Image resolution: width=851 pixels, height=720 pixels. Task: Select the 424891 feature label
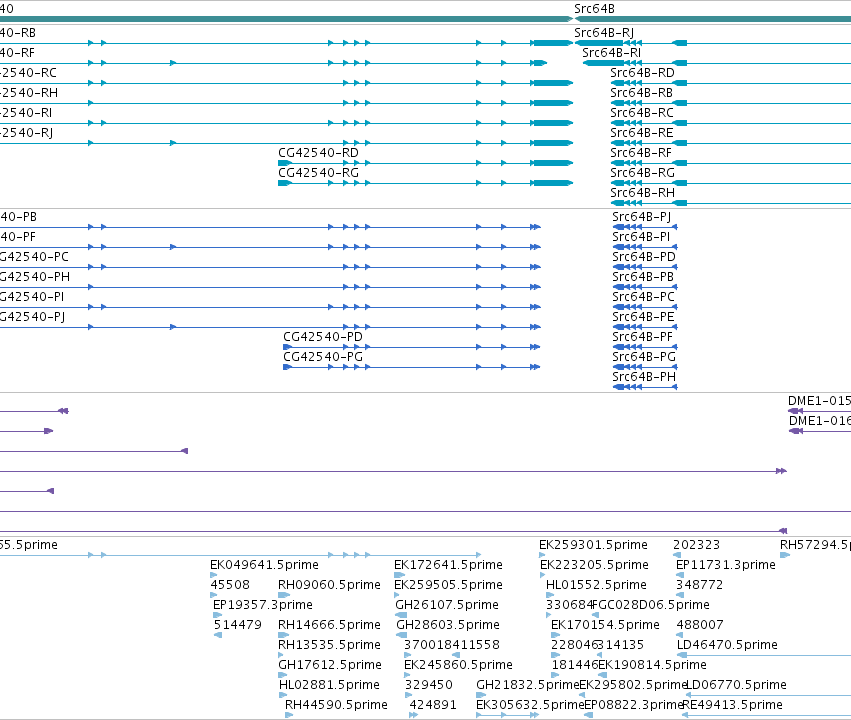point(433,706)
